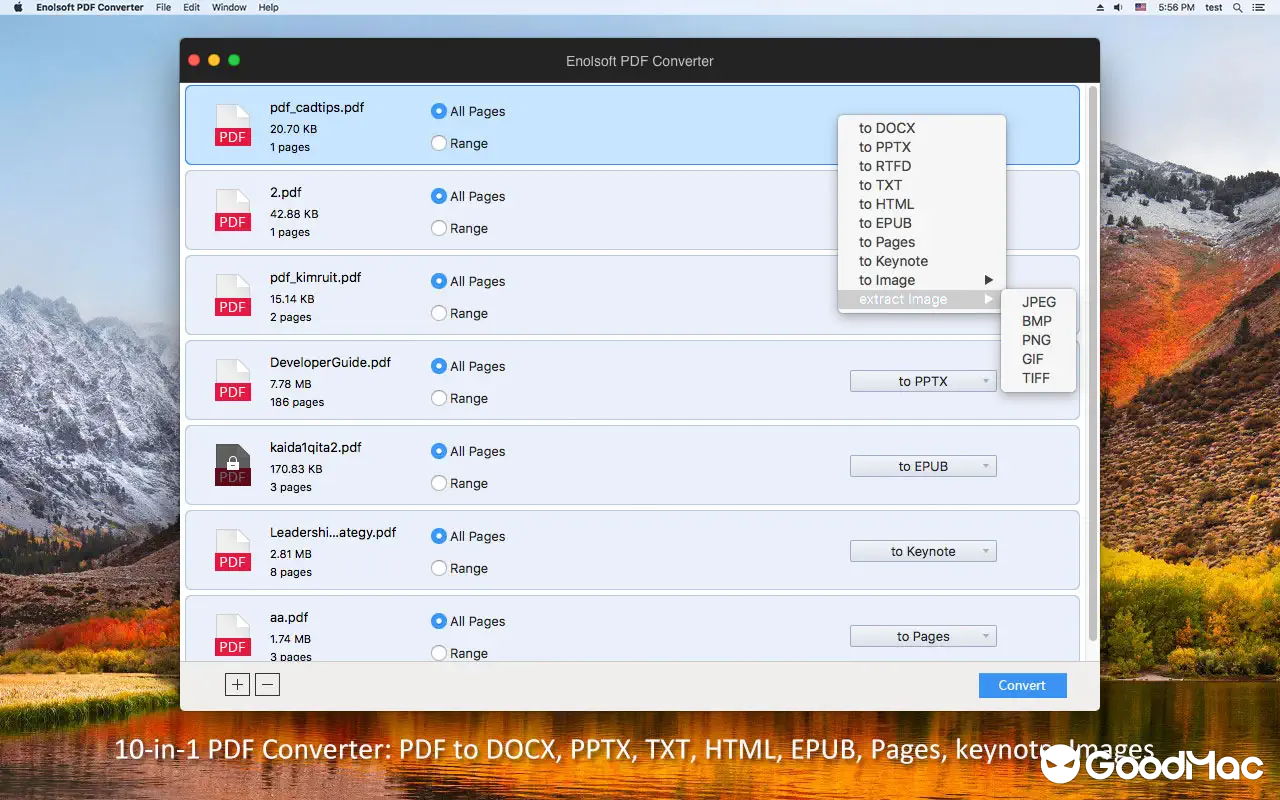The width and height of the screenshot is (1280, 800).
Task: Enable Range mode for DeveloperGuide.pdf
Action: pyautogui.click(x=438, y=398)
